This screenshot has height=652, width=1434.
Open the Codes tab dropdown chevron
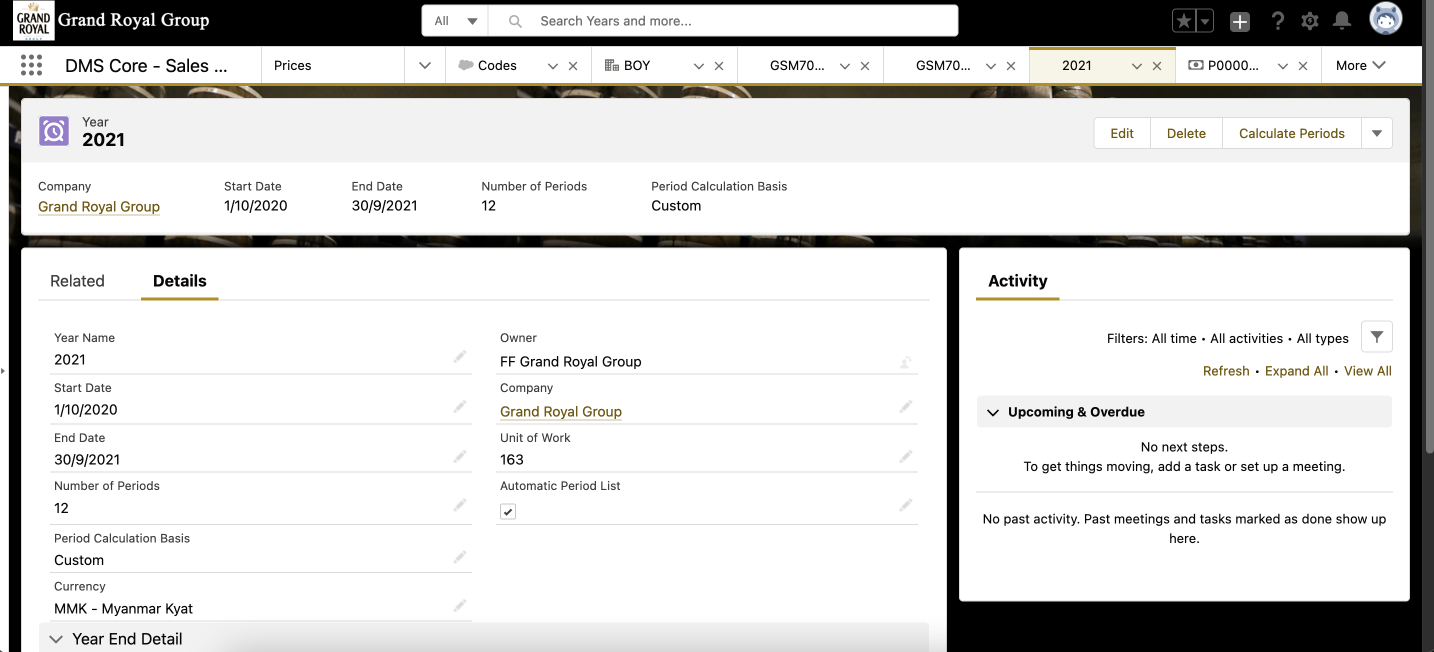[x=552, y=66]
